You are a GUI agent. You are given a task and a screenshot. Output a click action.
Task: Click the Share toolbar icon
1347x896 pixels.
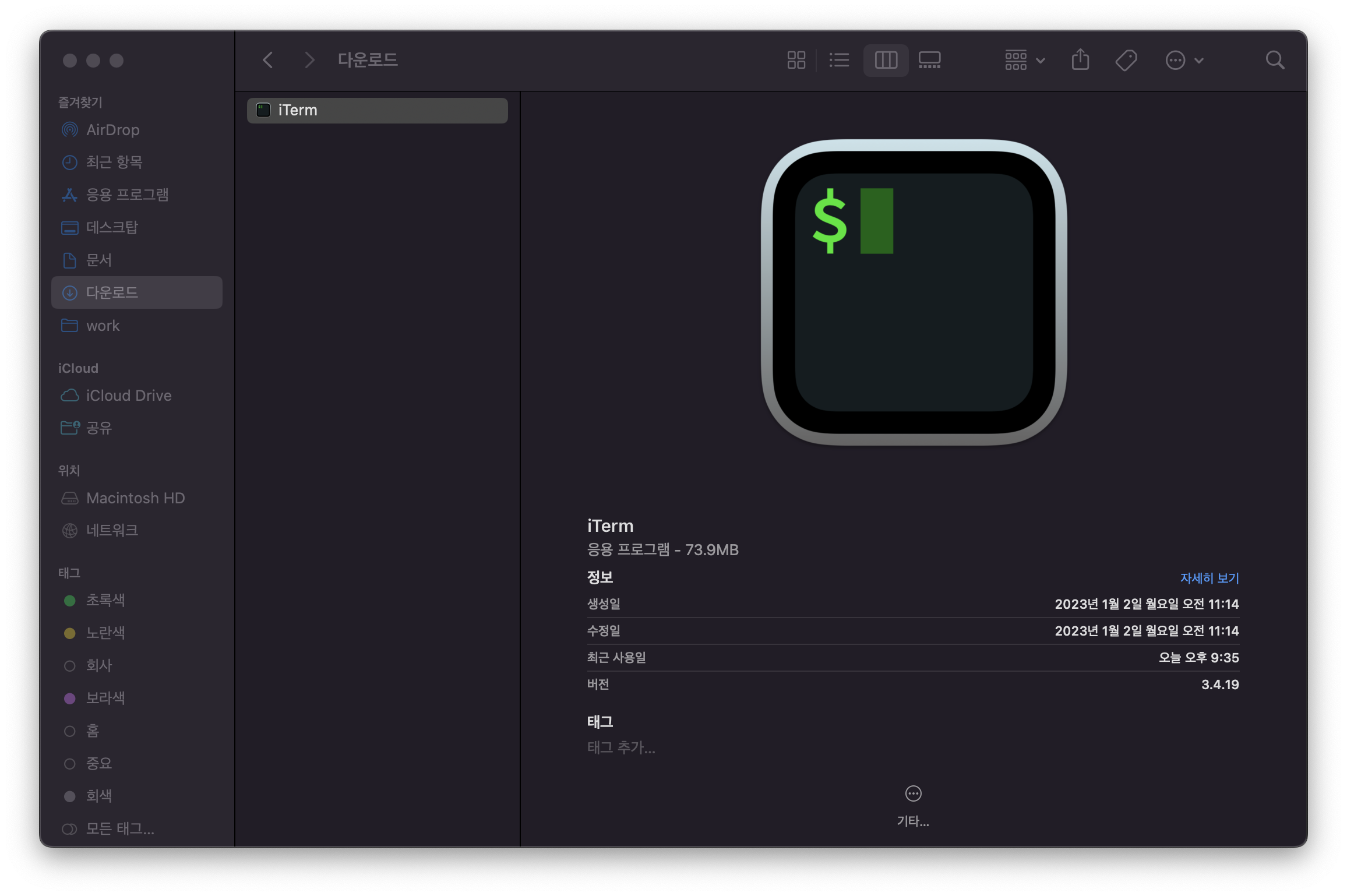[x=1080, y=60]
